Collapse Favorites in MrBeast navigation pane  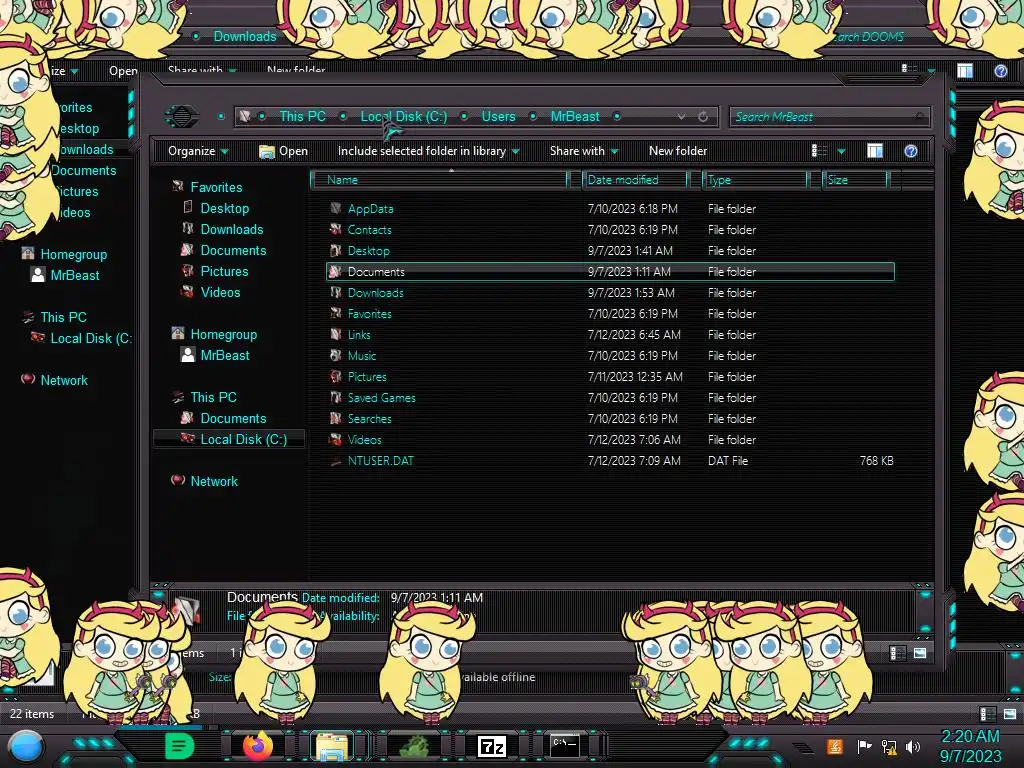pyautogui.click(x=216, y=187)
